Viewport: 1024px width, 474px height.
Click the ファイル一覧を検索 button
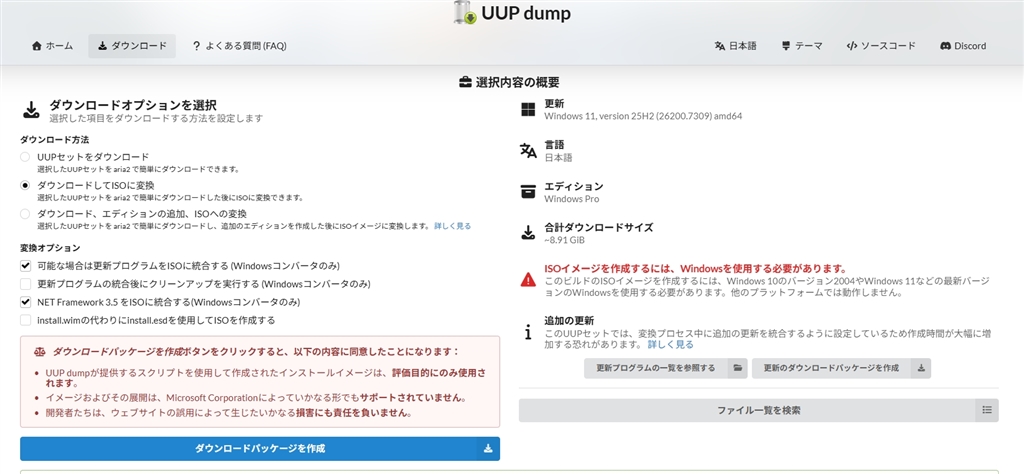759,411
